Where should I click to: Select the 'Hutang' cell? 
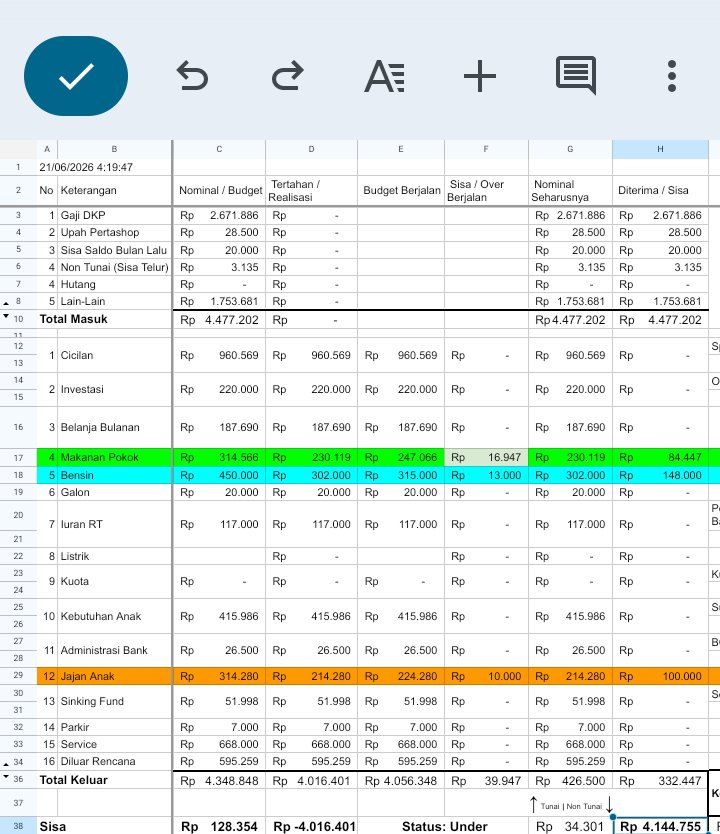(114, 284)
